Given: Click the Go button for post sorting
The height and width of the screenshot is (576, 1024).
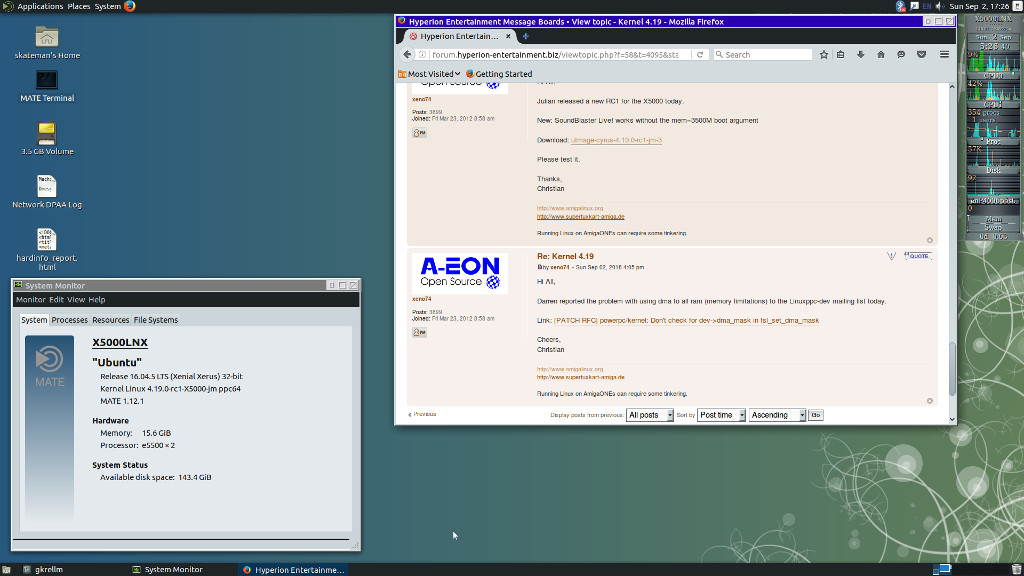Looking at the screenshot, I should click(x=816, y=415).
